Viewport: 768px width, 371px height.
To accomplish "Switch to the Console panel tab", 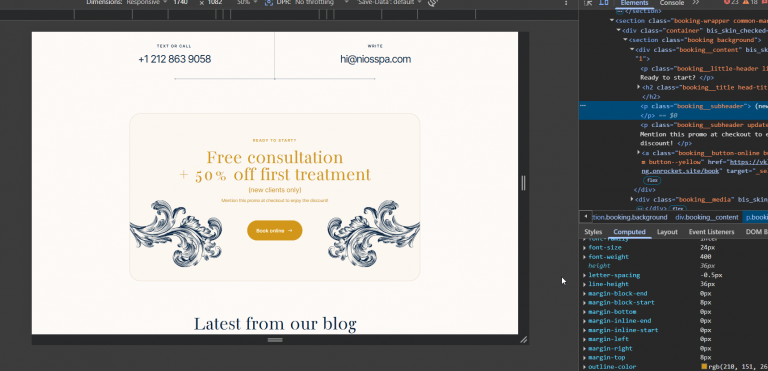I will click(672, 2).
